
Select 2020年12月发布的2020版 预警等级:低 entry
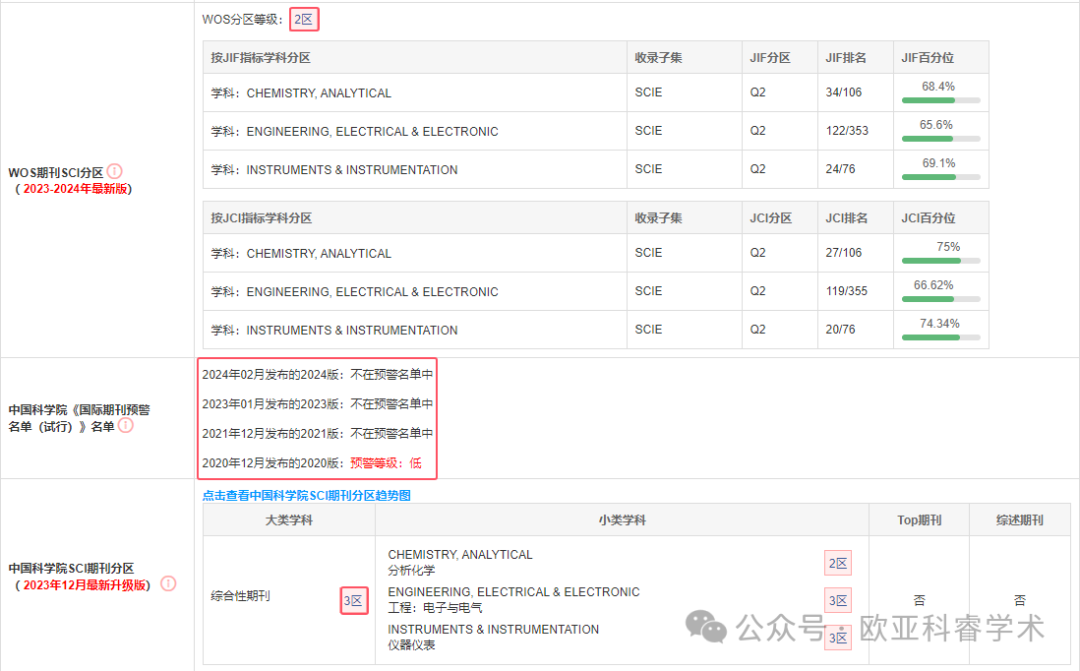pos(311,463)
